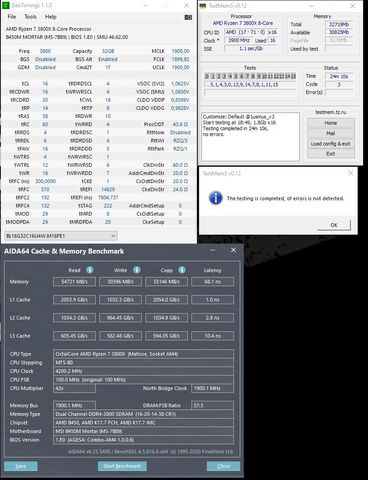Screen dimensions: 368x480
Task: Click the screenshot camera icon in ZenTimings
Action: coord(188,17)
